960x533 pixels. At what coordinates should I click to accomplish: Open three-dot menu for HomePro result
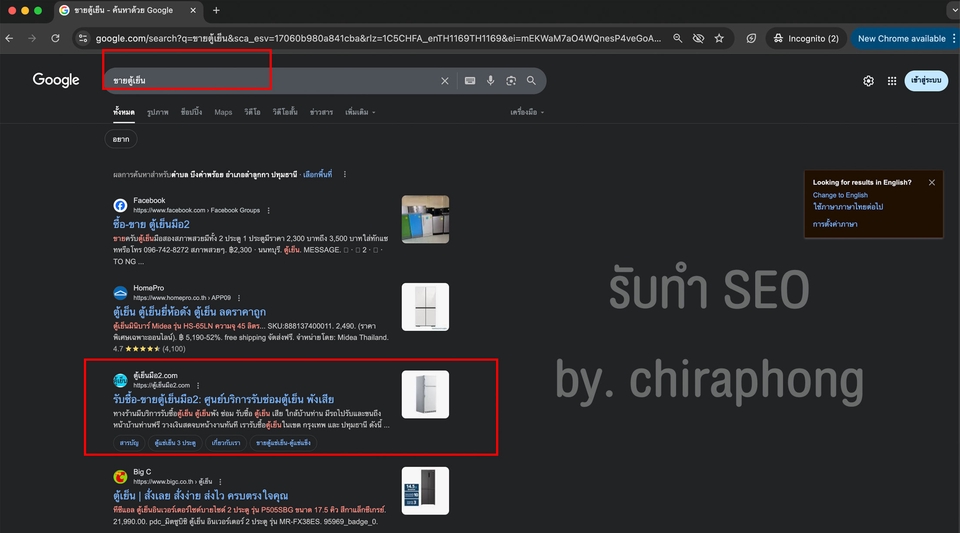click(239, 298)
